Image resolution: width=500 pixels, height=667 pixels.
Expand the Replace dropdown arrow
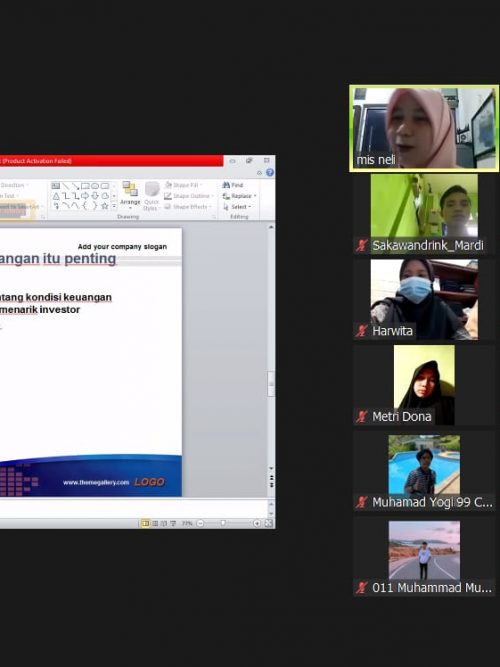(x=255, y=196)
